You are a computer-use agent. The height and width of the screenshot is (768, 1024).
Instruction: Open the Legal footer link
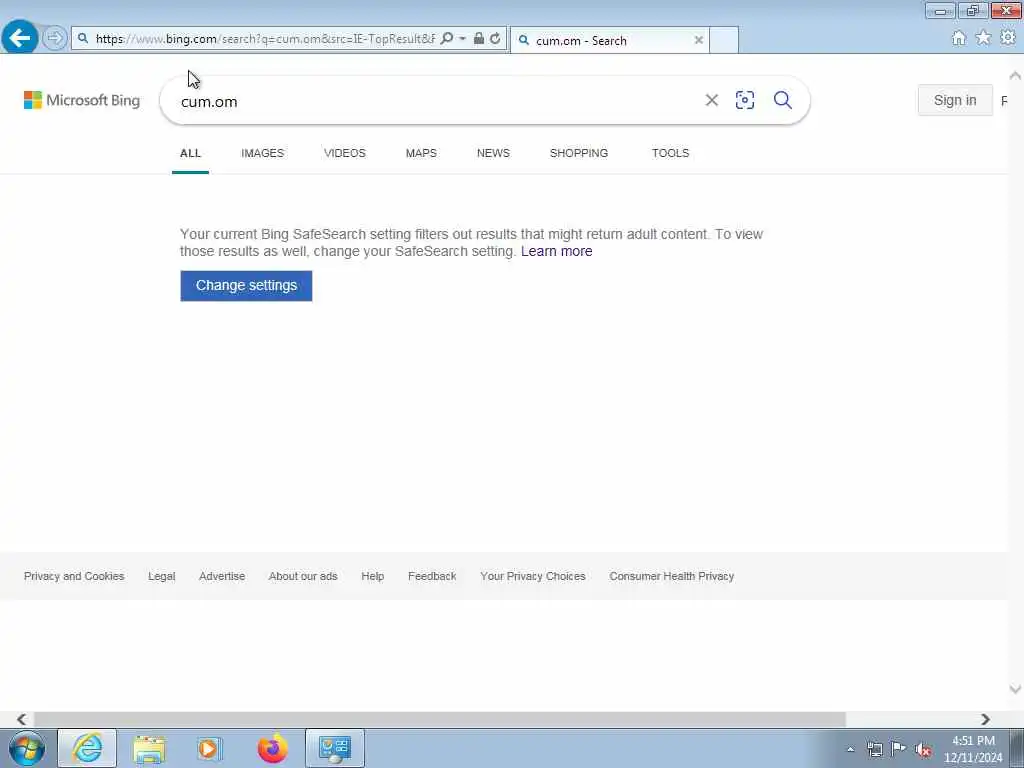(161, 576)
